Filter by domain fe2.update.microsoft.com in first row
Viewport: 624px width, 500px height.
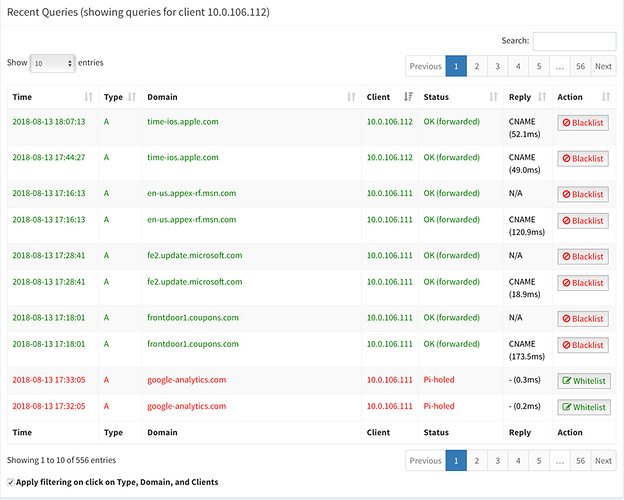click(x=194, y=255)
